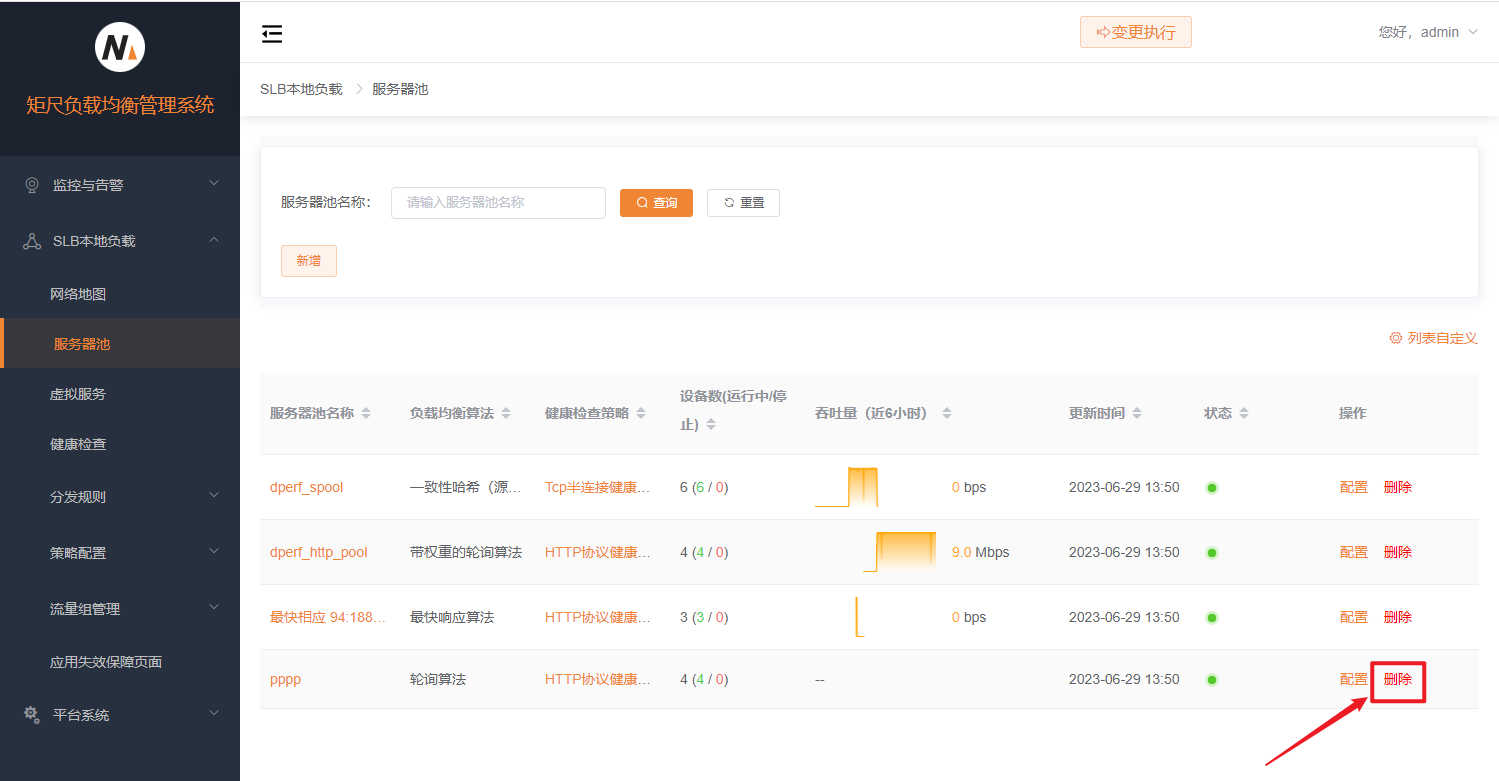Select the 平台系统 gear icon in sidebar
Image resolution: width=1499 pixels, height=781 pixels.
point(30,714)
